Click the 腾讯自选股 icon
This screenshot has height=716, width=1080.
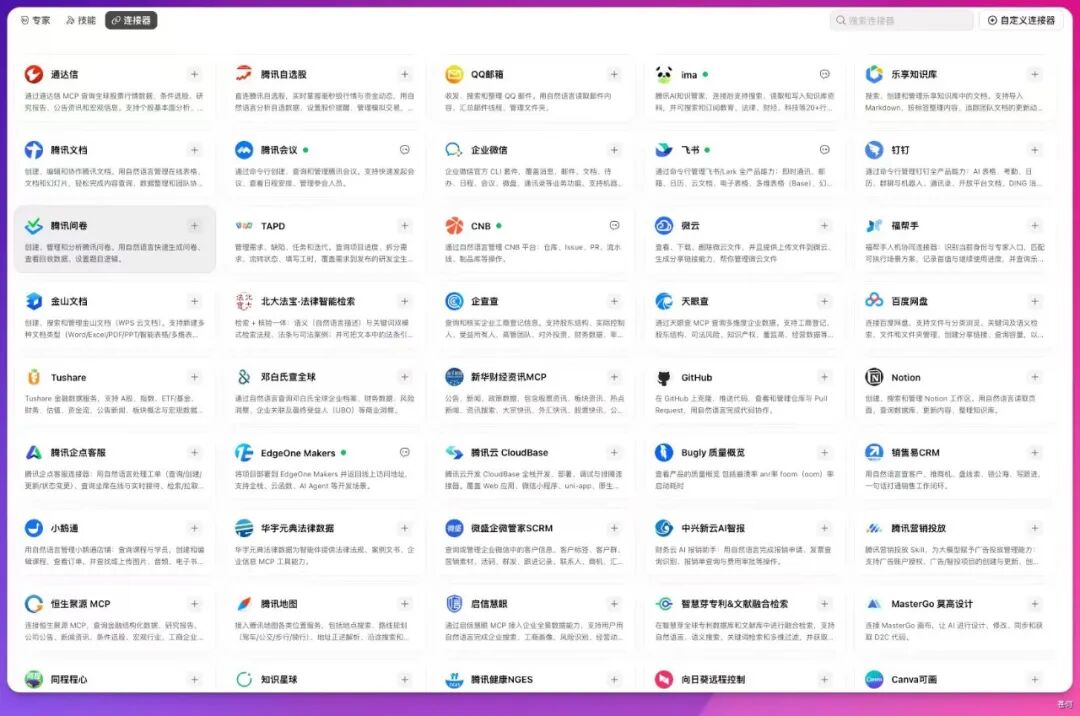pyautogui.click(x=244, y=74)
